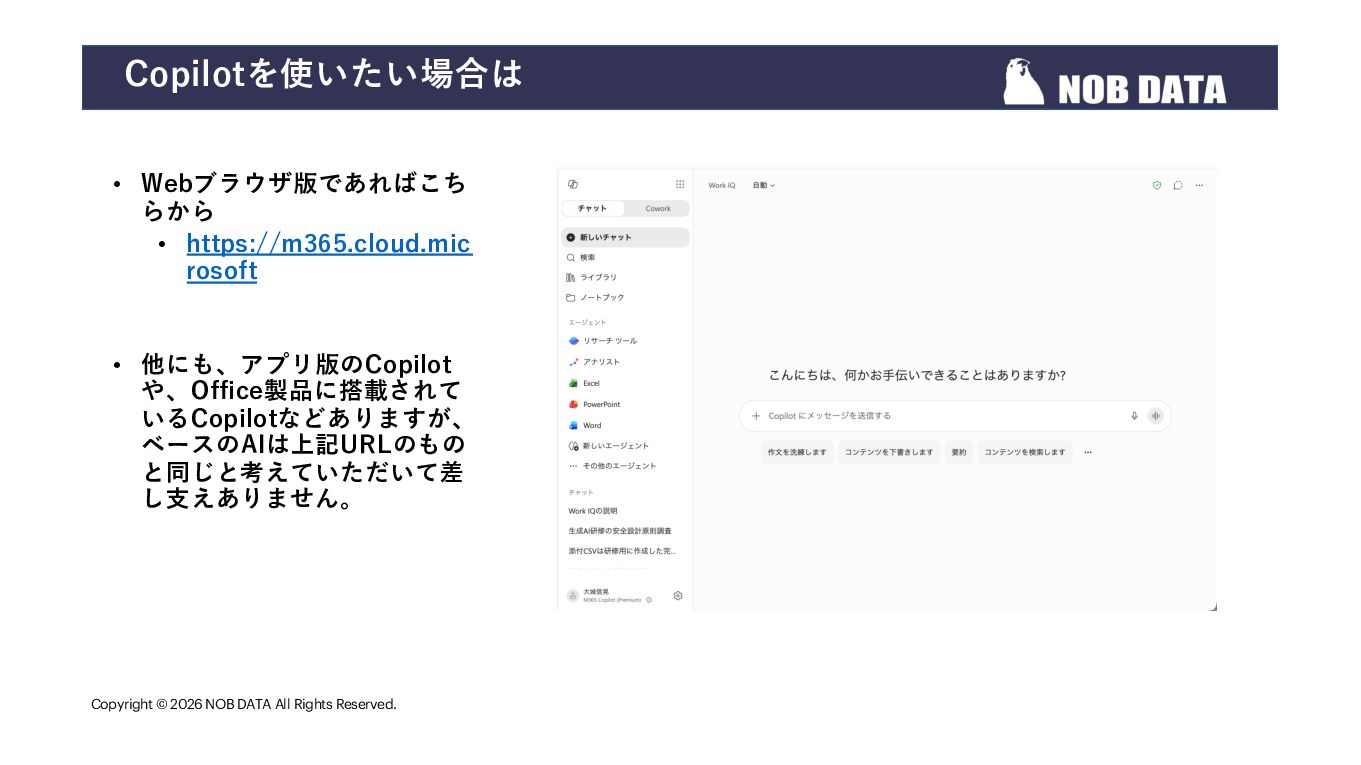Click the Copilot logo in the sidebar
Viewport: 1361px width, 765px height.
(573, 184)
